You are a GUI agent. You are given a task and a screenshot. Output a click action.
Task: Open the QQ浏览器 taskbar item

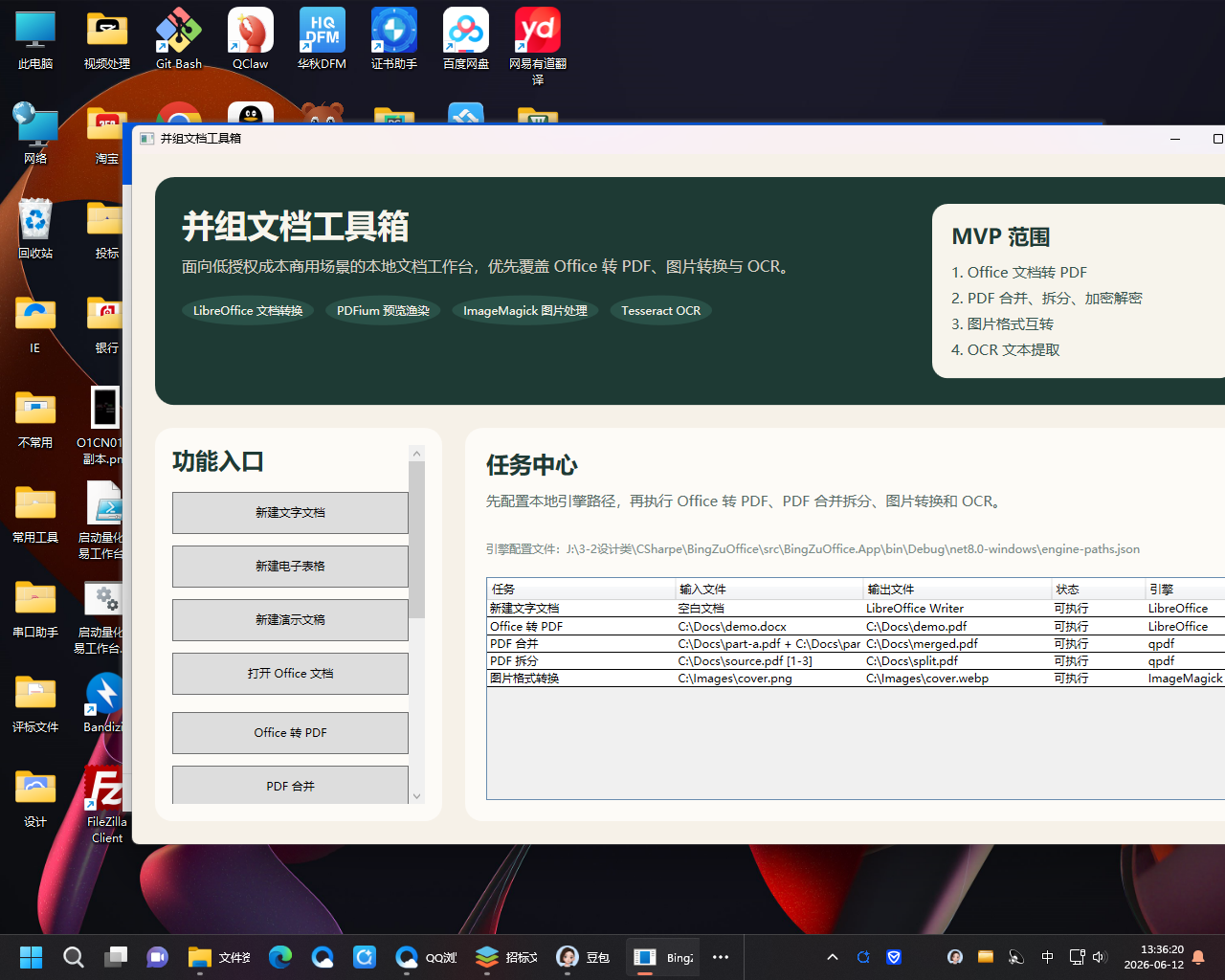tap(426, 957)
